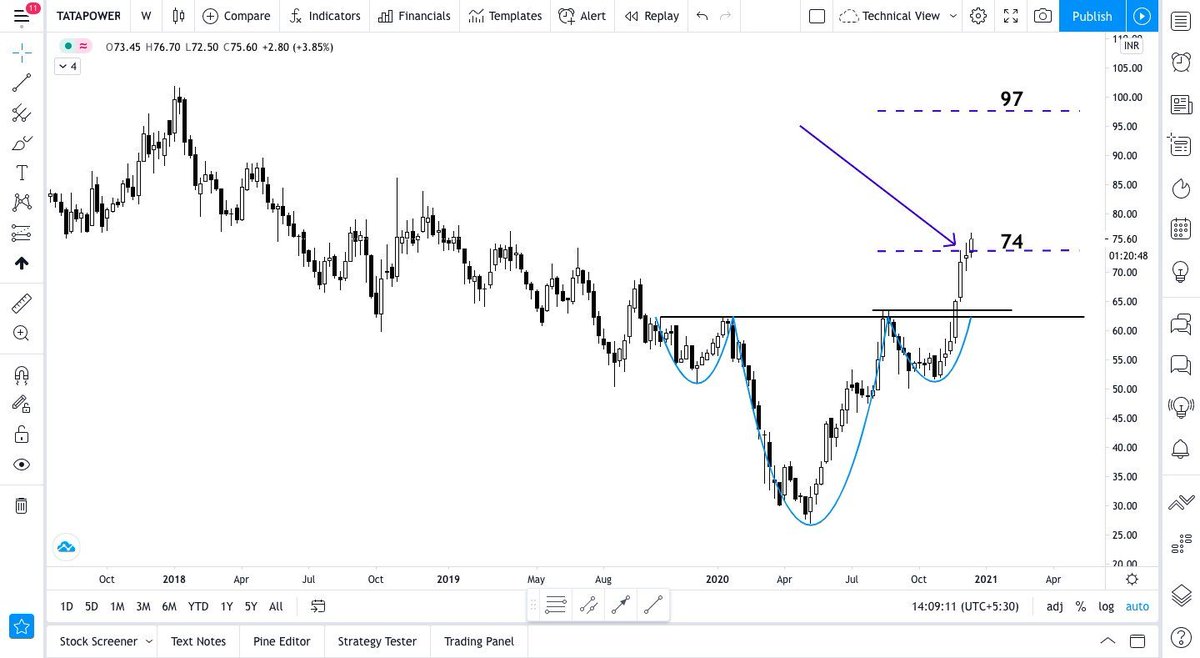Click the TATAPOWER symbol search field
The width and height of the screenshot is (1200, 658).
(89, 16)
